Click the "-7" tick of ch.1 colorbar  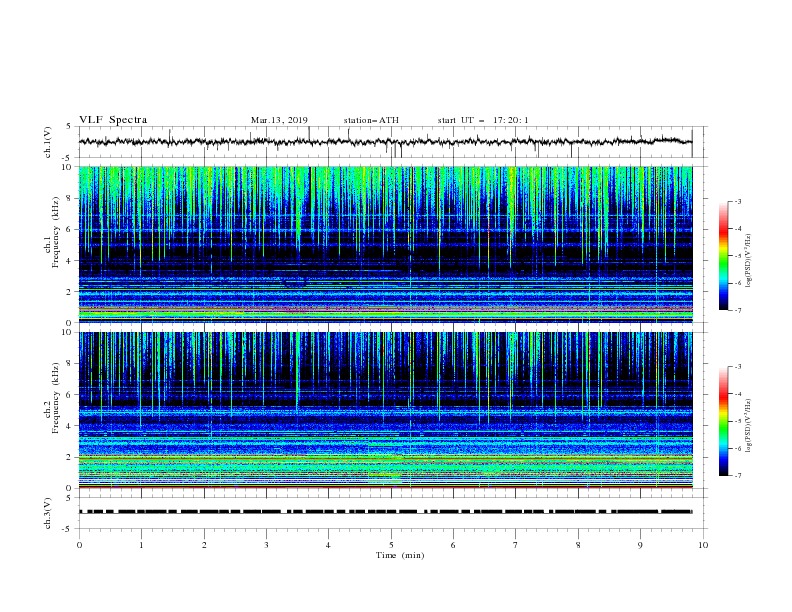[x=737, y=310]
